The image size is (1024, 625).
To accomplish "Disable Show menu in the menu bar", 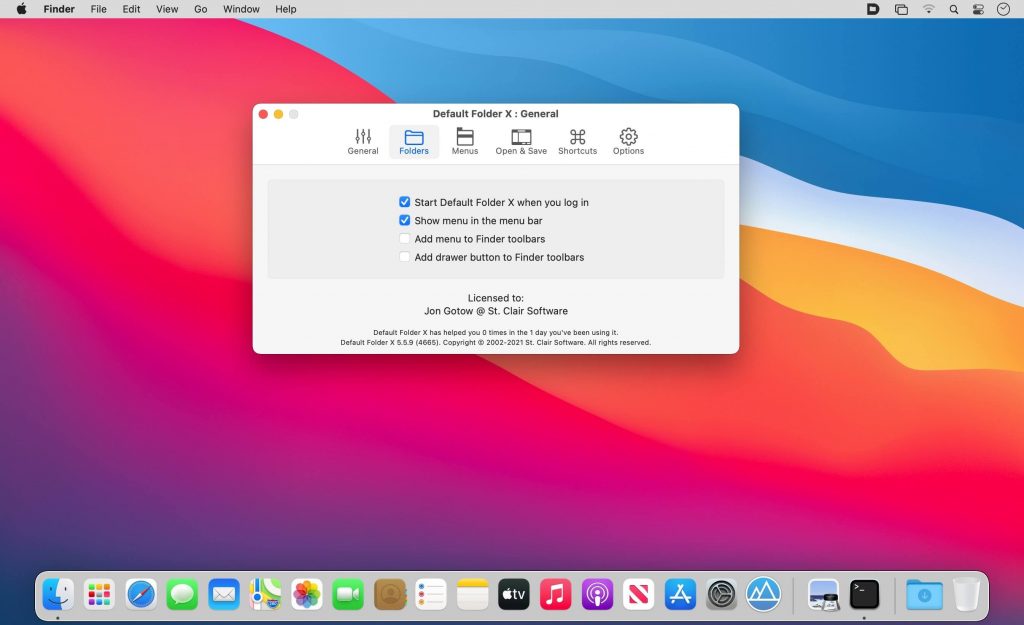I will coord(405,220).
